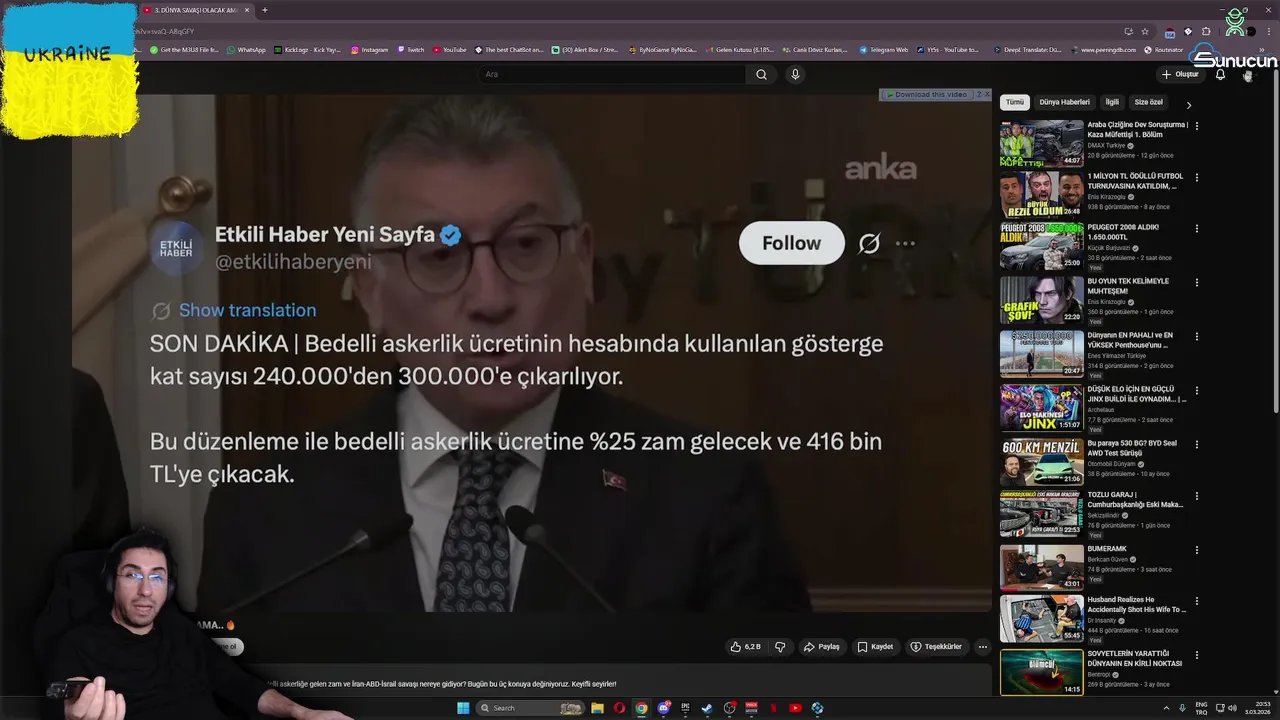This screenshot has height=720, width=1280.
Task: Open Epic Games launcher on taskbar
Action: tap(685, 708)
